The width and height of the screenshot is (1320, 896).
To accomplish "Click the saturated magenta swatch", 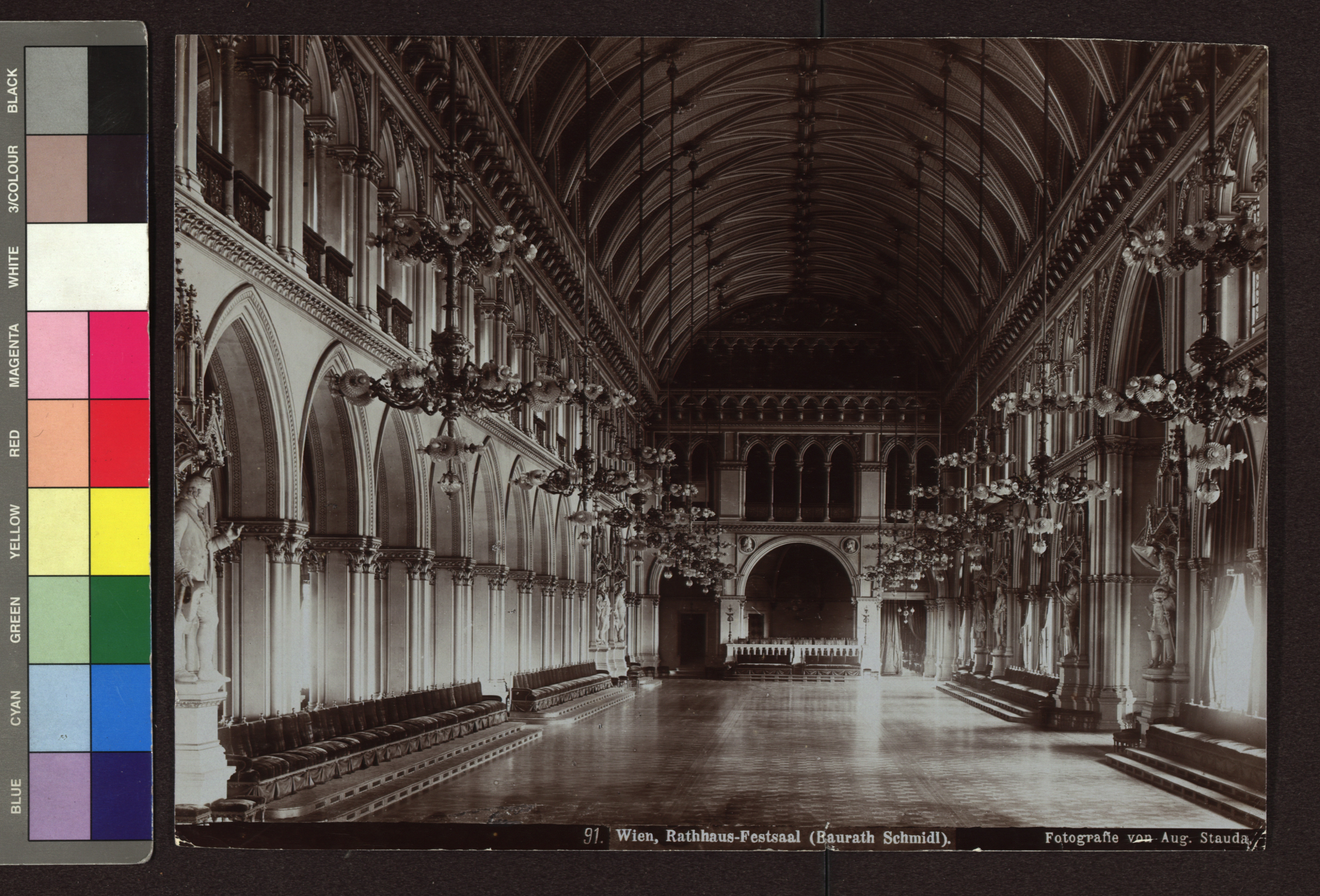I will click(x=119, y=355).
